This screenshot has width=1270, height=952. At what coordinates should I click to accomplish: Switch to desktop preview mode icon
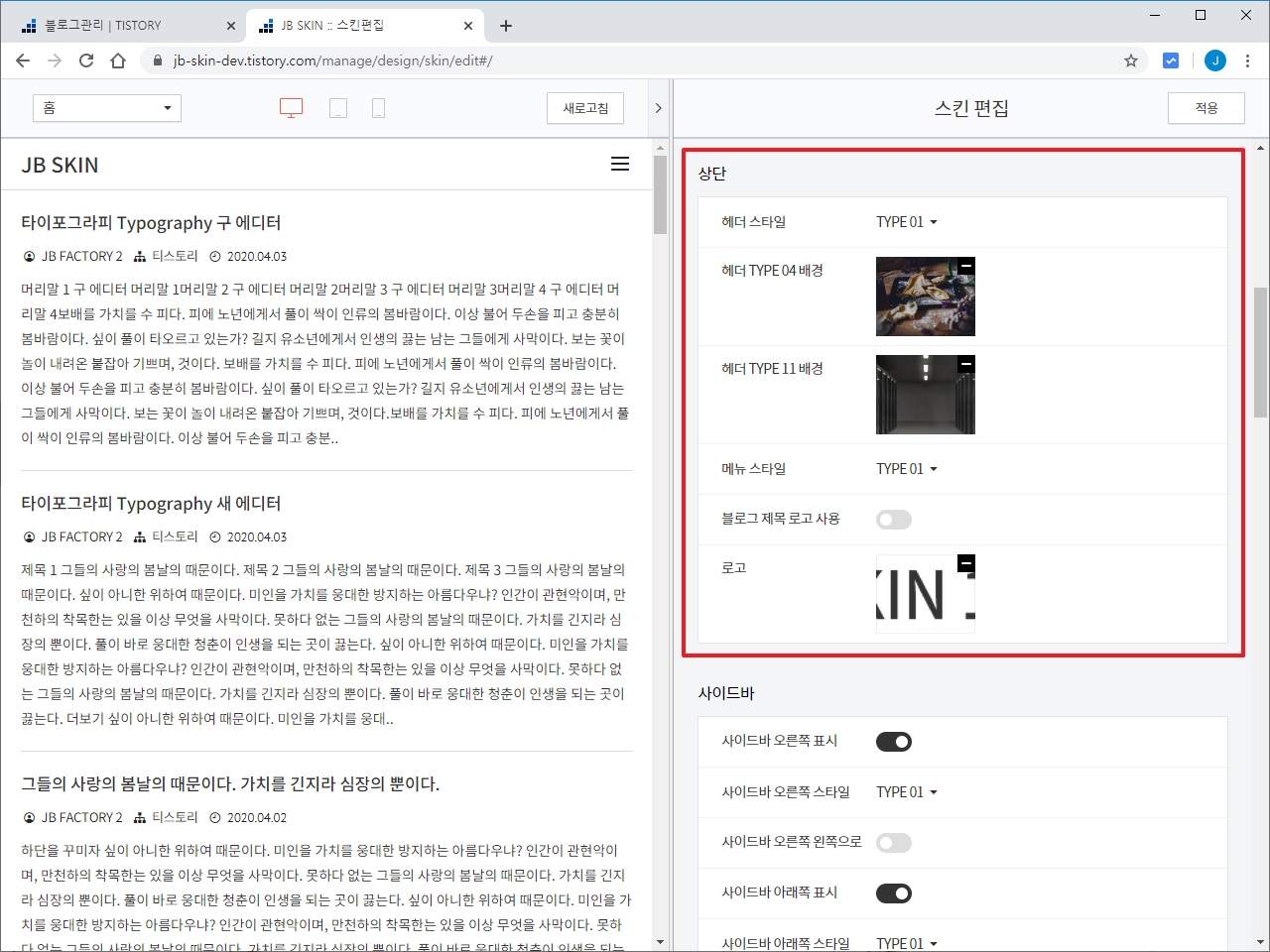pos(291,108)
